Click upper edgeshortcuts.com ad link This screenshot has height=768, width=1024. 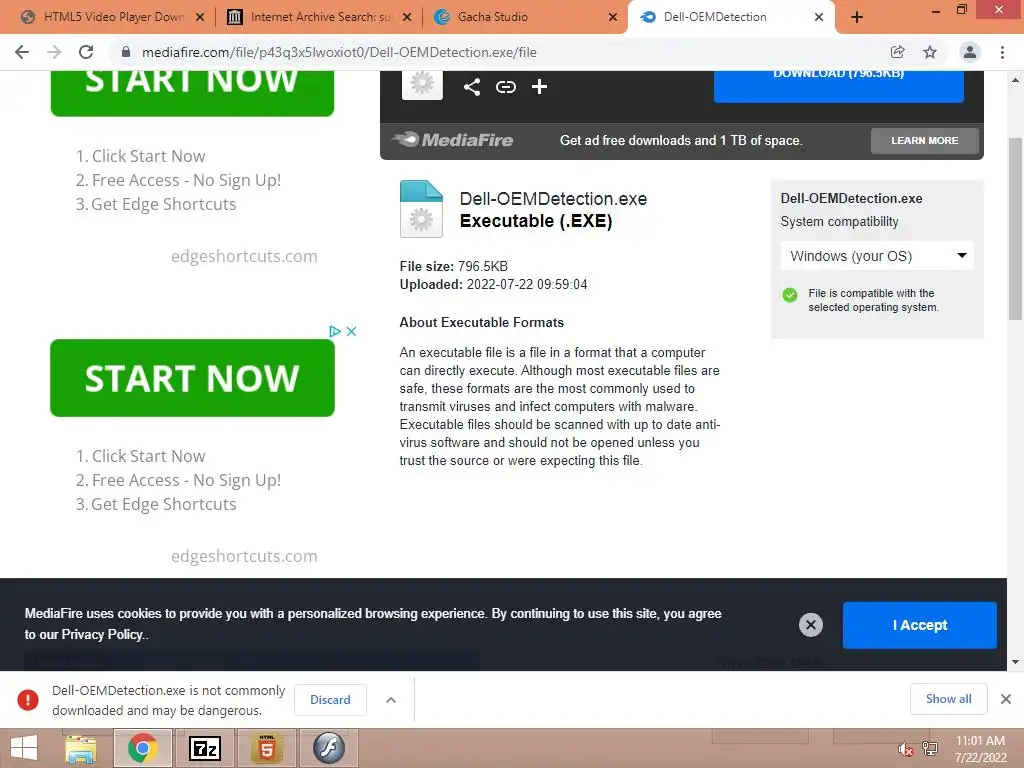[x=244, y=256]
